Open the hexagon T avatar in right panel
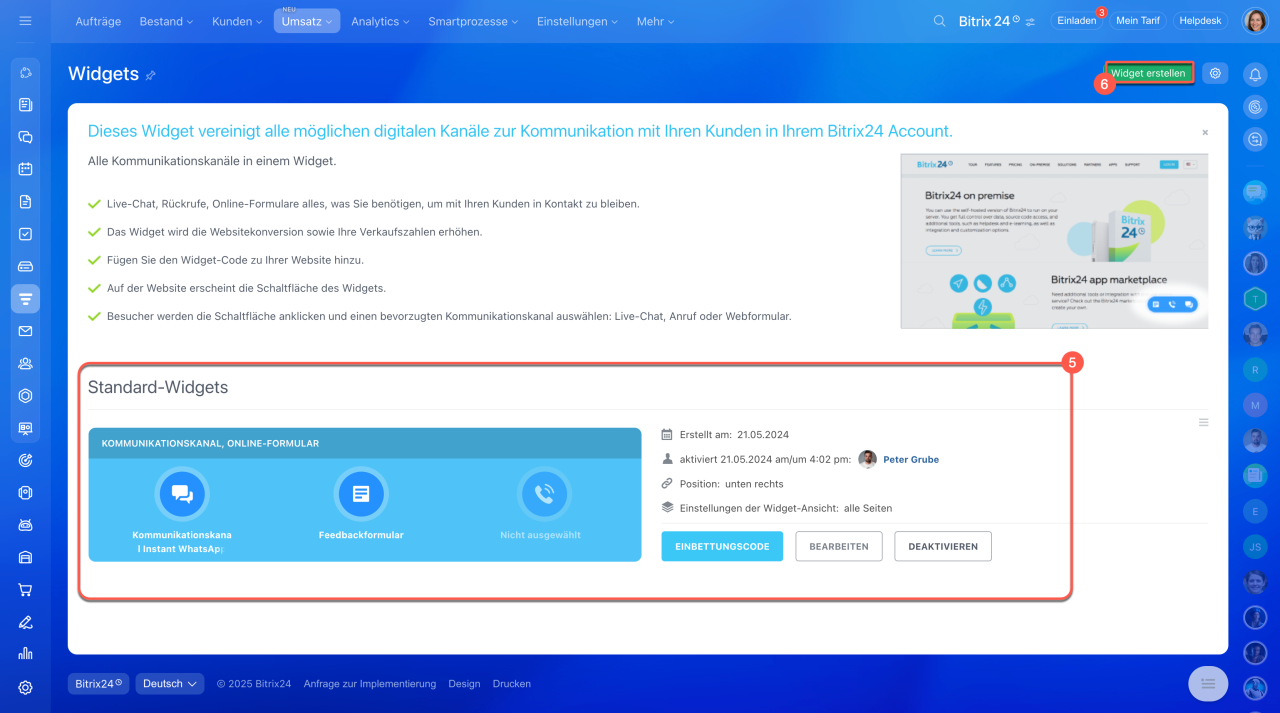The height and width of the screenshot is (713, 1280). click(1255, 299)
